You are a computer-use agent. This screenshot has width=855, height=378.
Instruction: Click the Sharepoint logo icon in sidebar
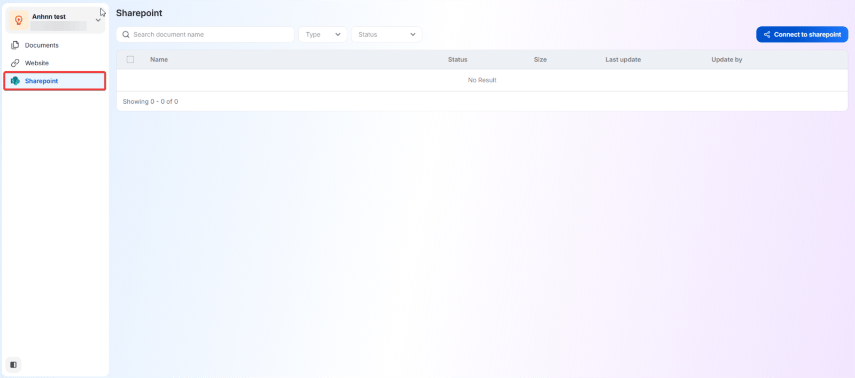point(15,81)
